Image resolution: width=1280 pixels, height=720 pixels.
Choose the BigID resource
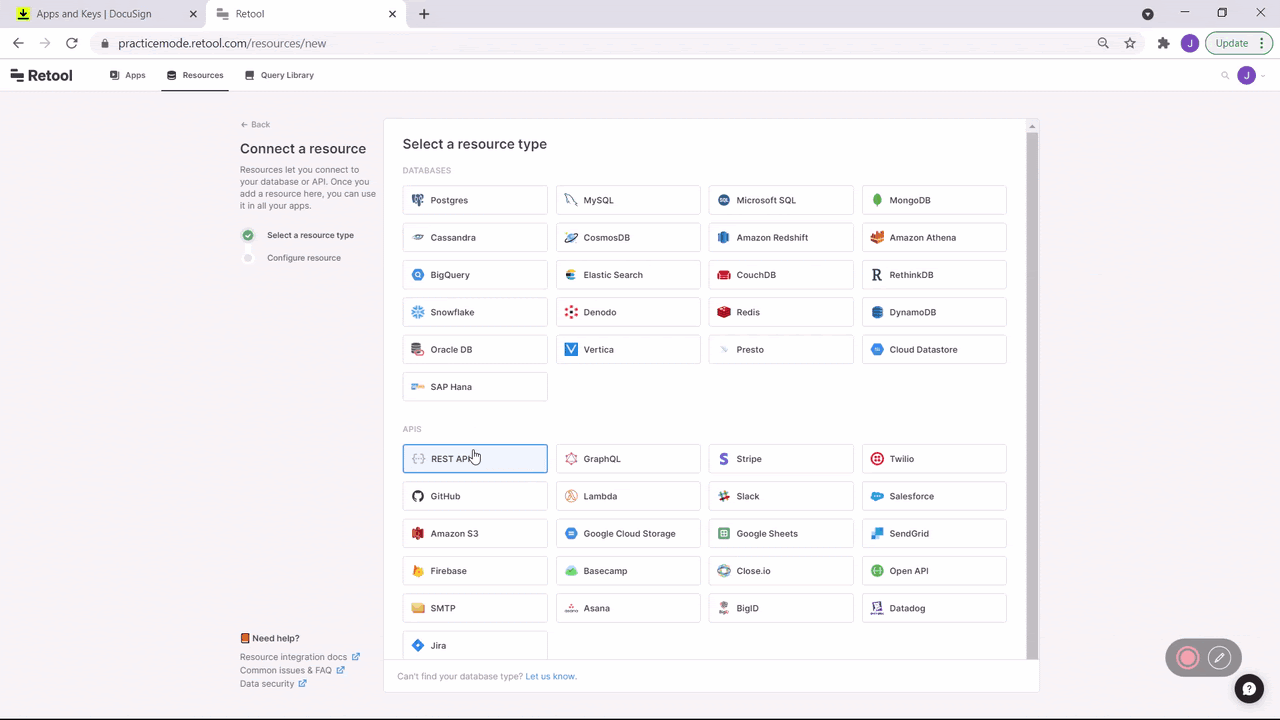781,608
